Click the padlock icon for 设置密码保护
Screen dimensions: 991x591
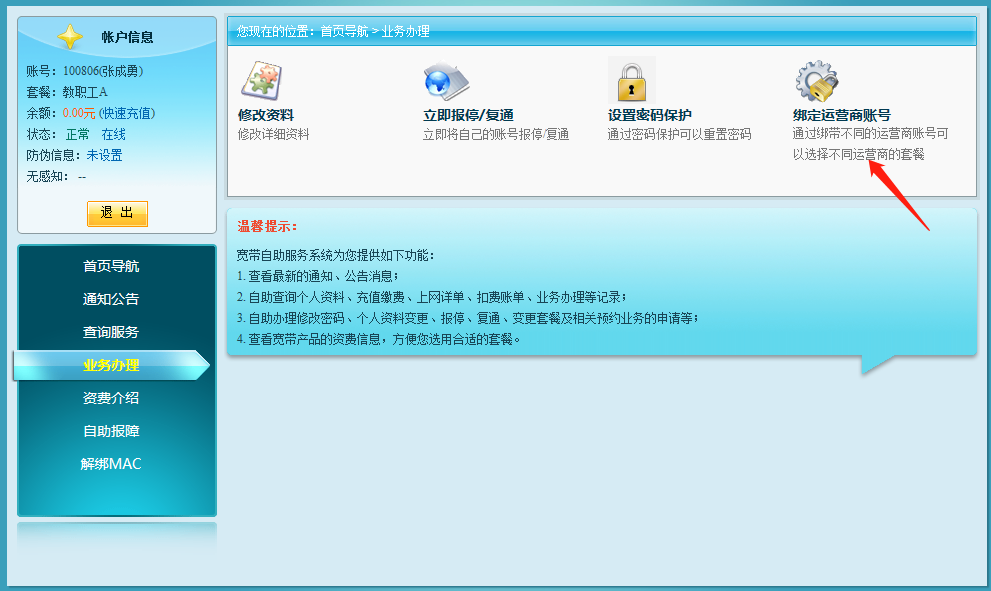point(631,80)
